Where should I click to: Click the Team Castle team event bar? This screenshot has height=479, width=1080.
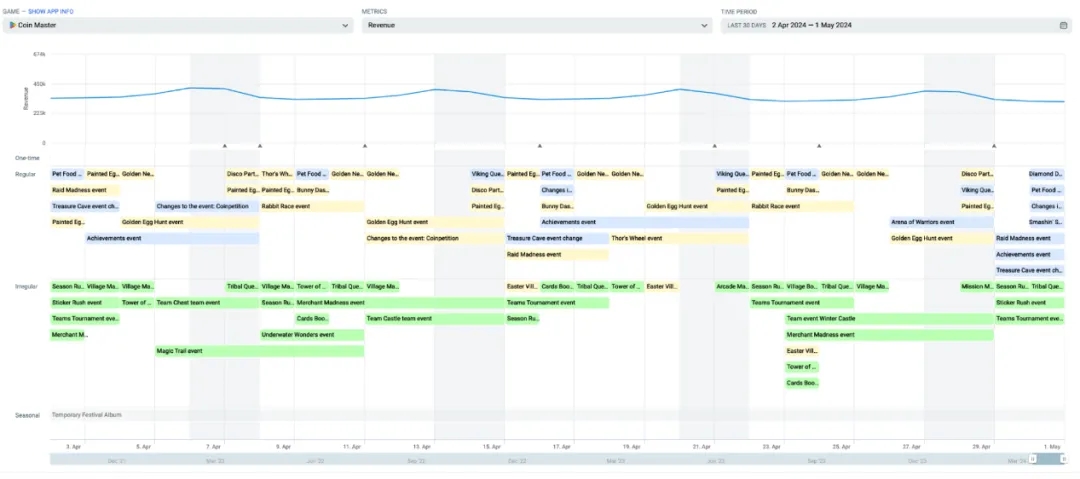coord(433,319)
